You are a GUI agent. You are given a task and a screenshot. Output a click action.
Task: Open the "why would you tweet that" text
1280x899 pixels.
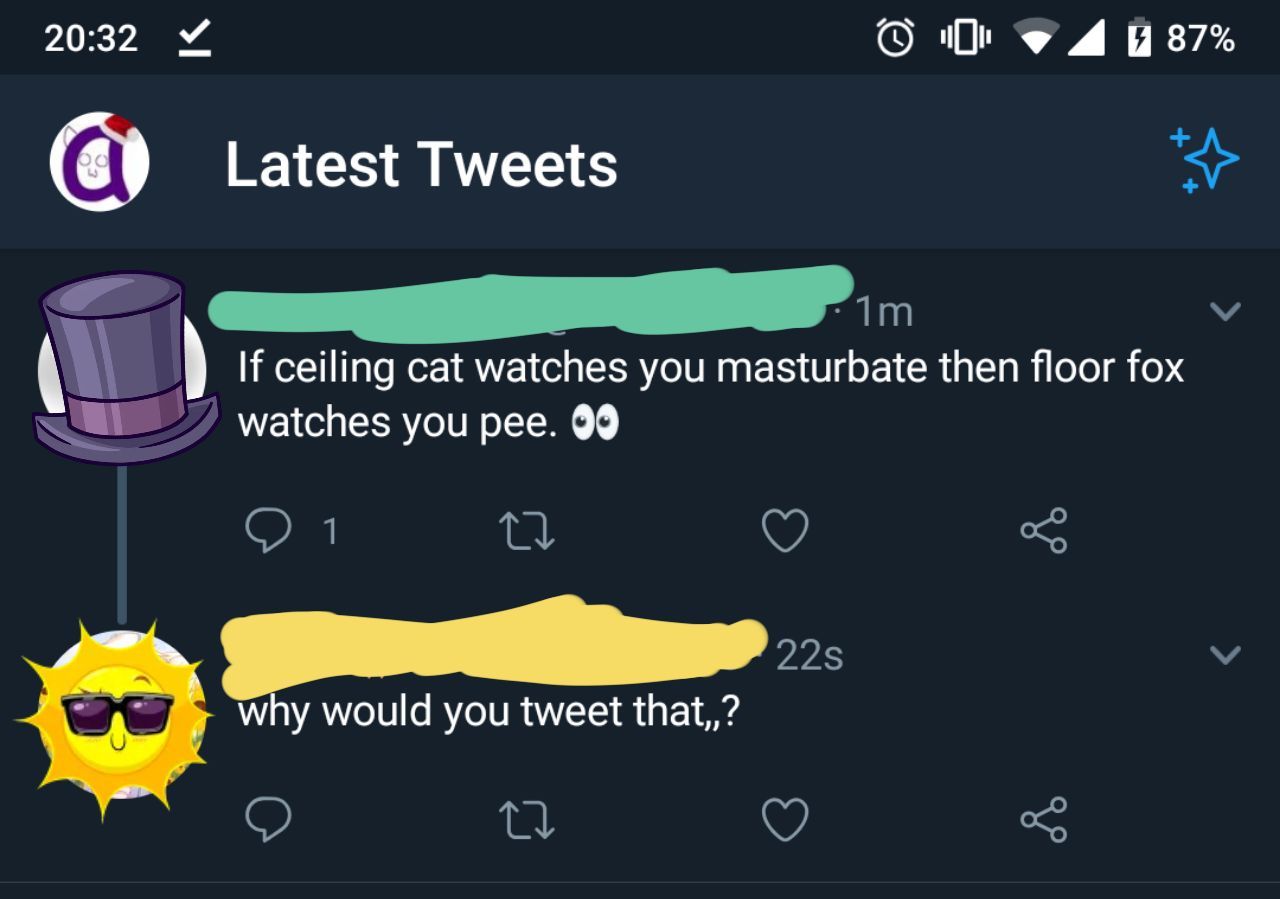pyautogui.click(x=488, y=712)
